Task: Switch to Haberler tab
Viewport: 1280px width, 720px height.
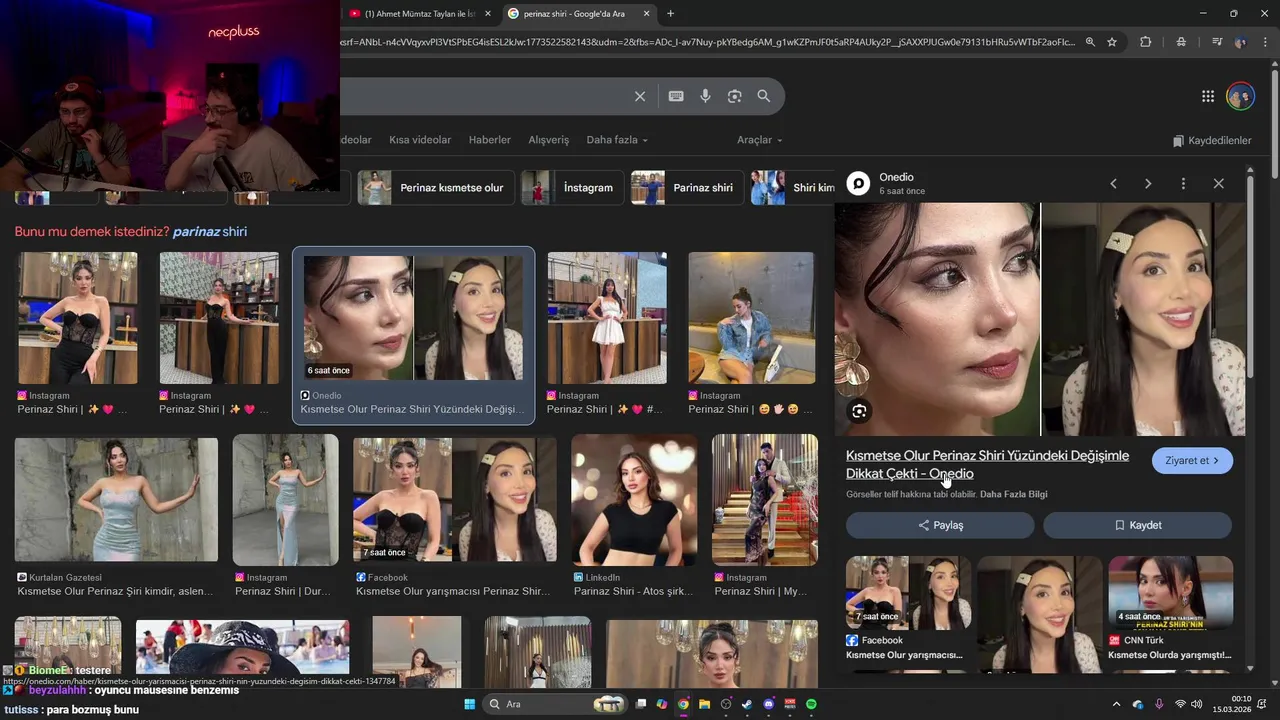Action: [x=490, y=140]
